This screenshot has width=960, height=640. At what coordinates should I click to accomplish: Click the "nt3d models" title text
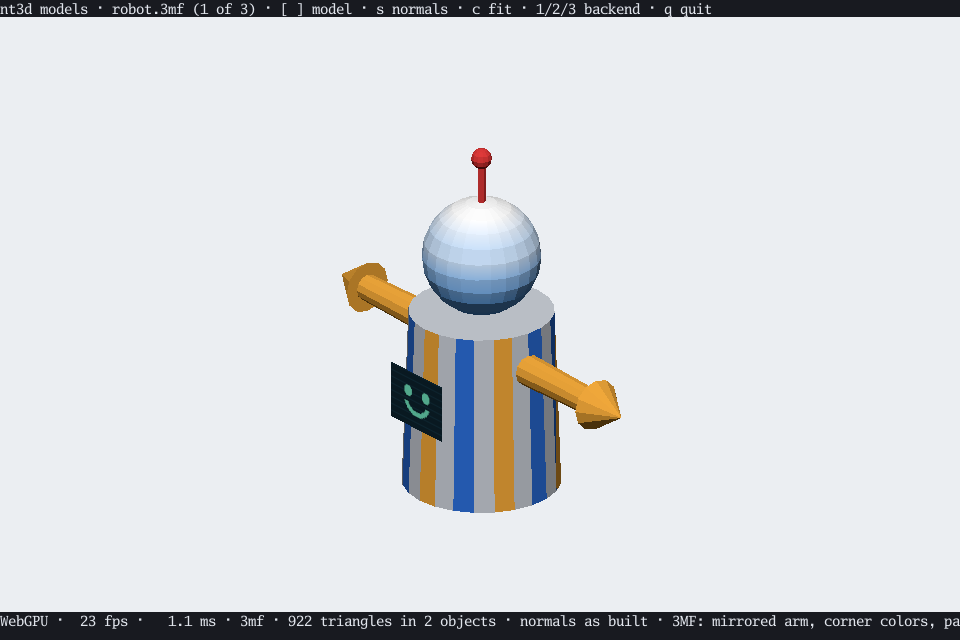(43, 9)
